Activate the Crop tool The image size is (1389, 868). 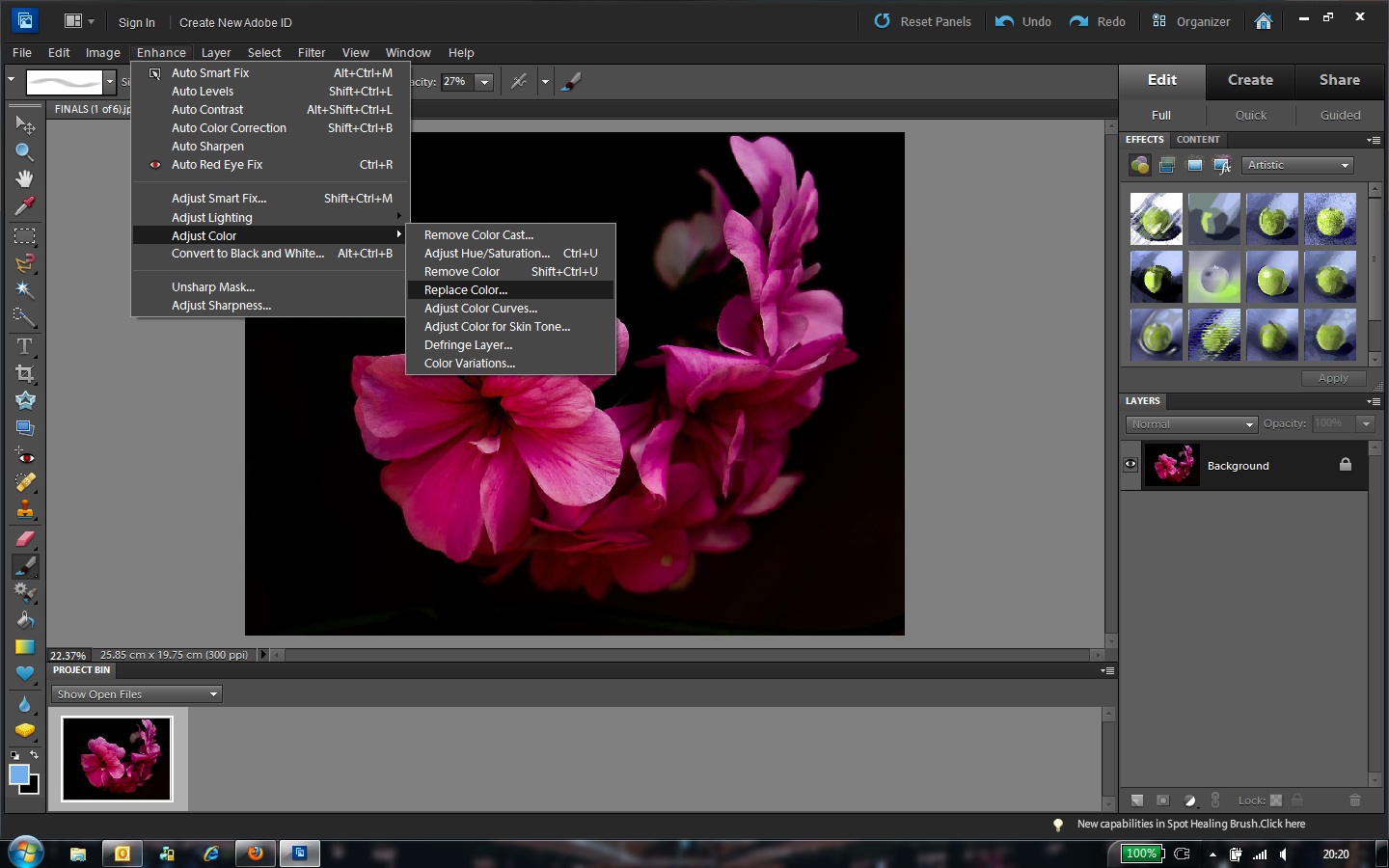(24, 373)
